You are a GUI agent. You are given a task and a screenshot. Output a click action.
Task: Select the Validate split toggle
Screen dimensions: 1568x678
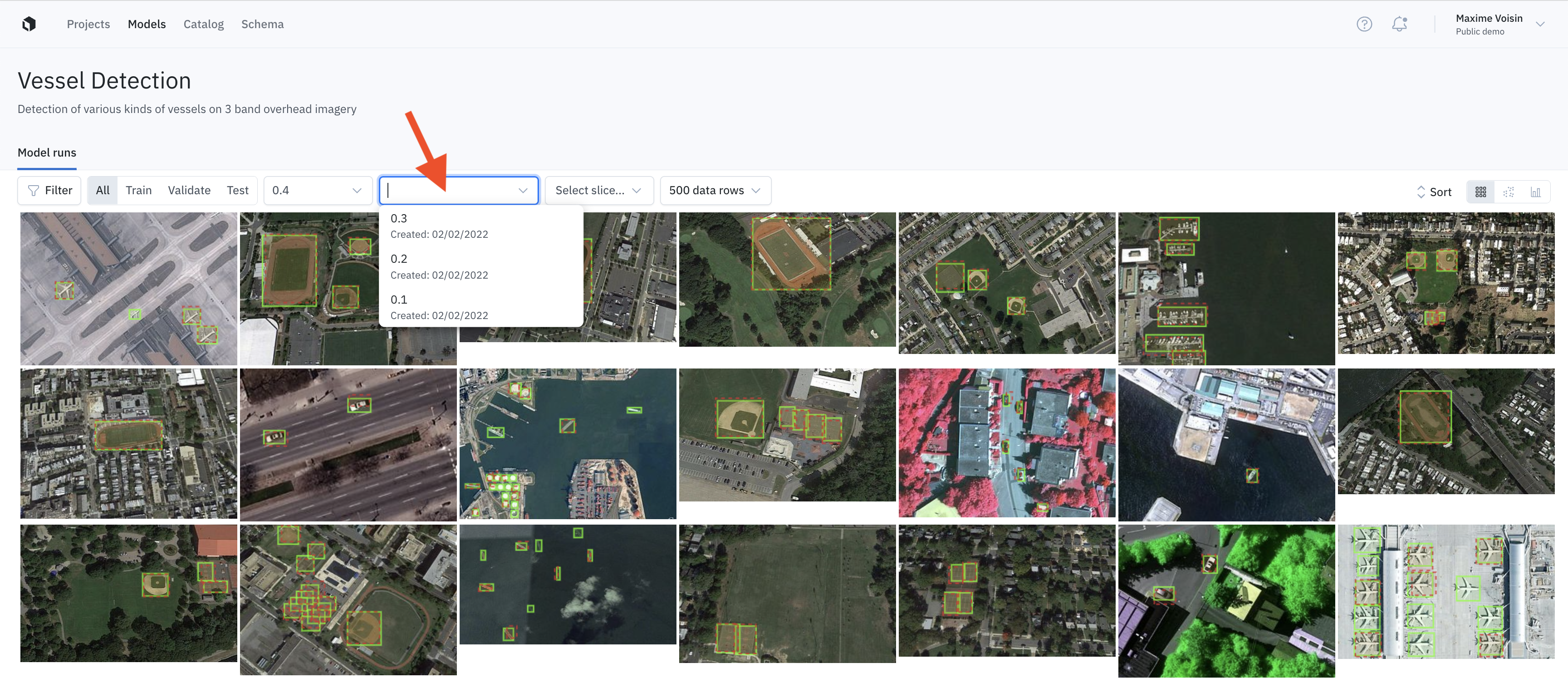tap(189, 191)
